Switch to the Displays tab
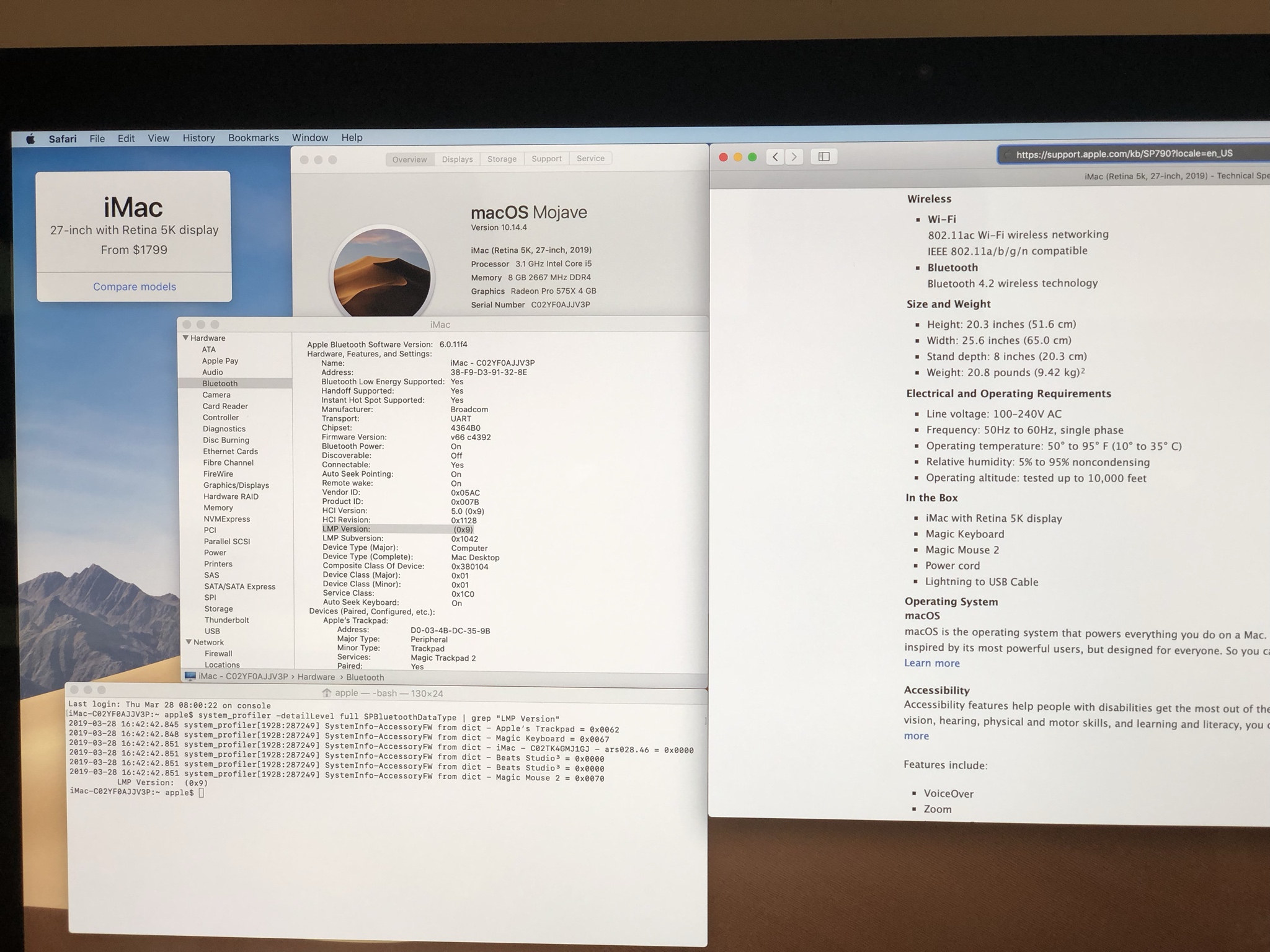 pos(457,159)
